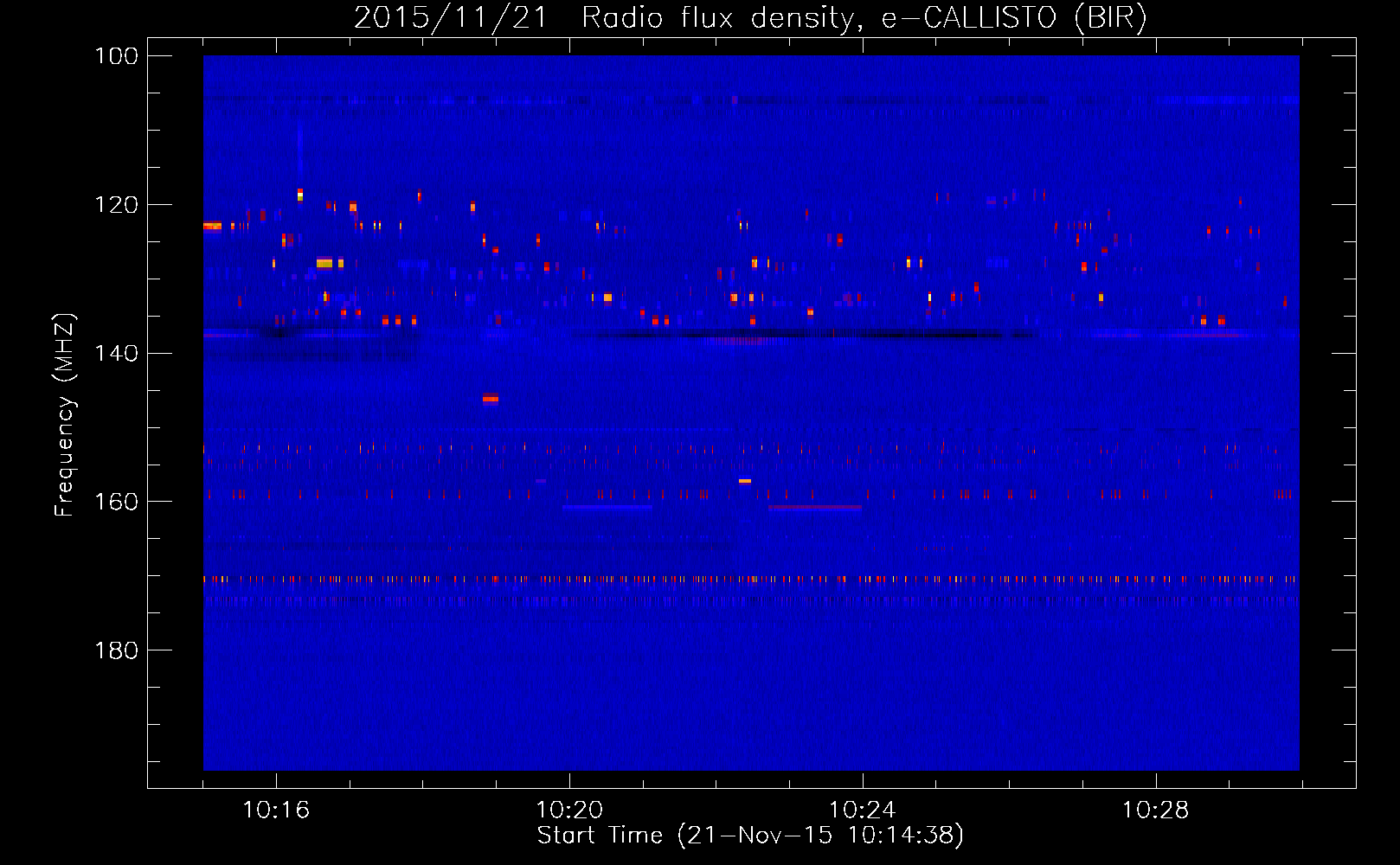
Task: Click the "Start Time (21-Nov-15 10:14:38)" axis label
Action: [x=750, y=836]
